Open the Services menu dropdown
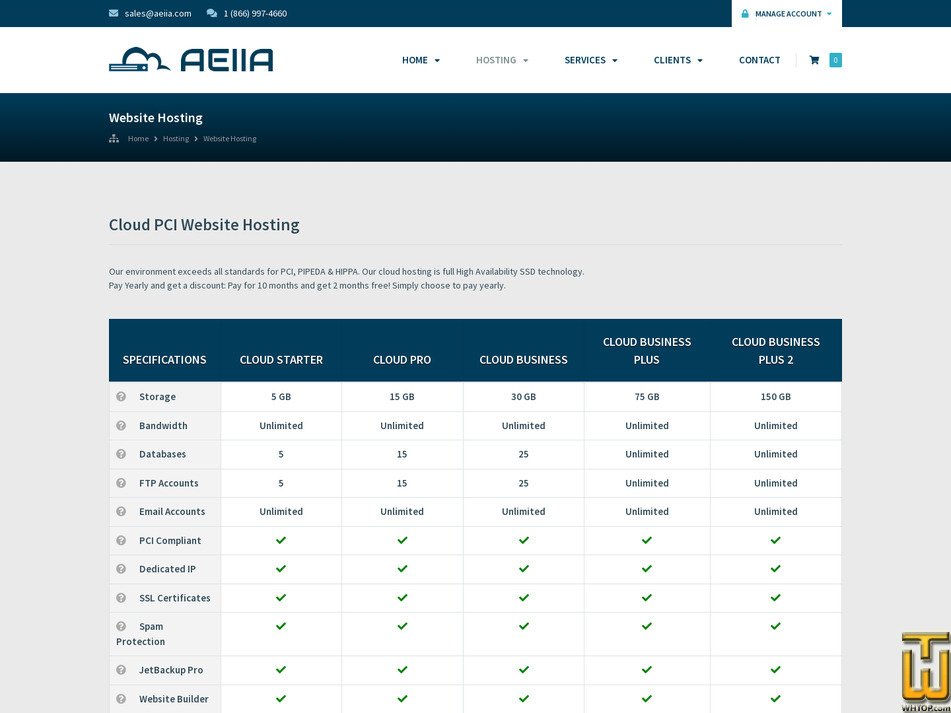The image size is (951, 713). (x=591, y=60)
